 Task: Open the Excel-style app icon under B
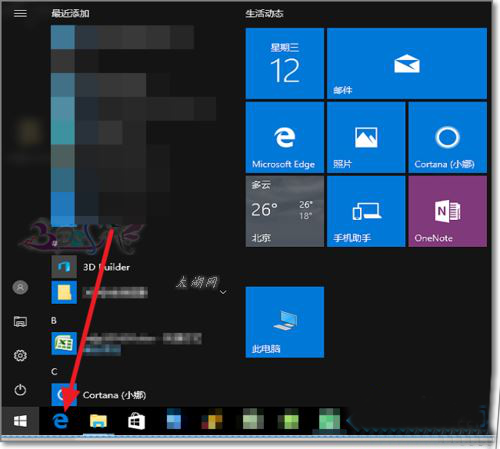(x=64, y=343)
